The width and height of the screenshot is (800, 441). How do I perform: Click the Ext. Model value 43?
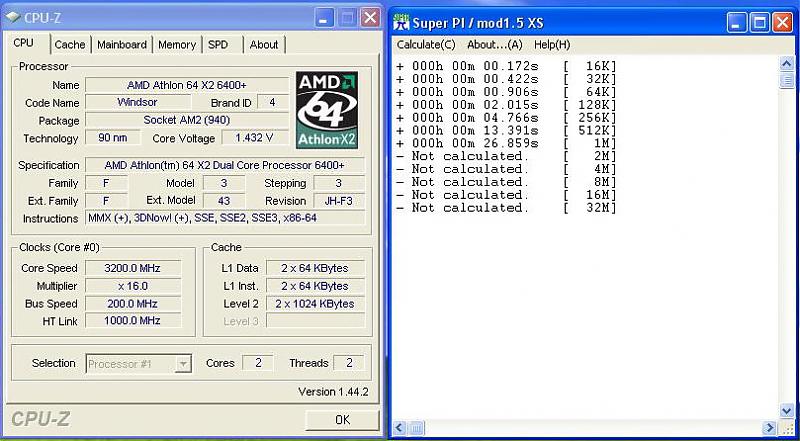(223, 201)
